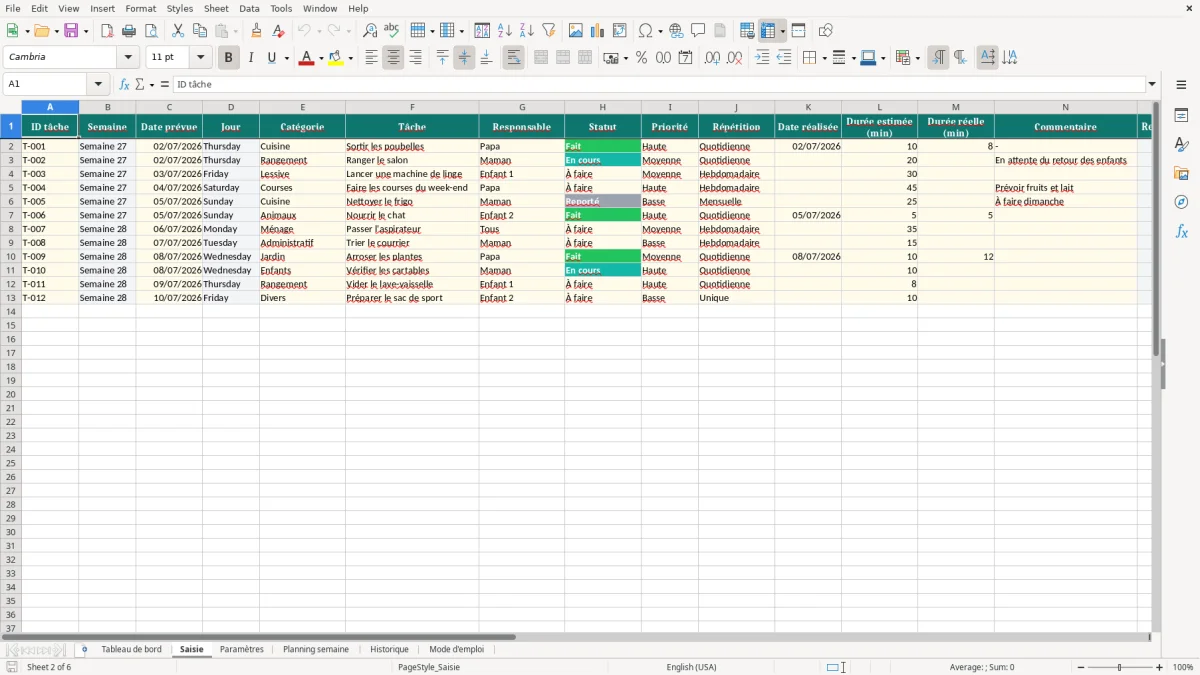
Task: Click the font color red swatch
Action: pyautogui.click(x=306, y=58)
